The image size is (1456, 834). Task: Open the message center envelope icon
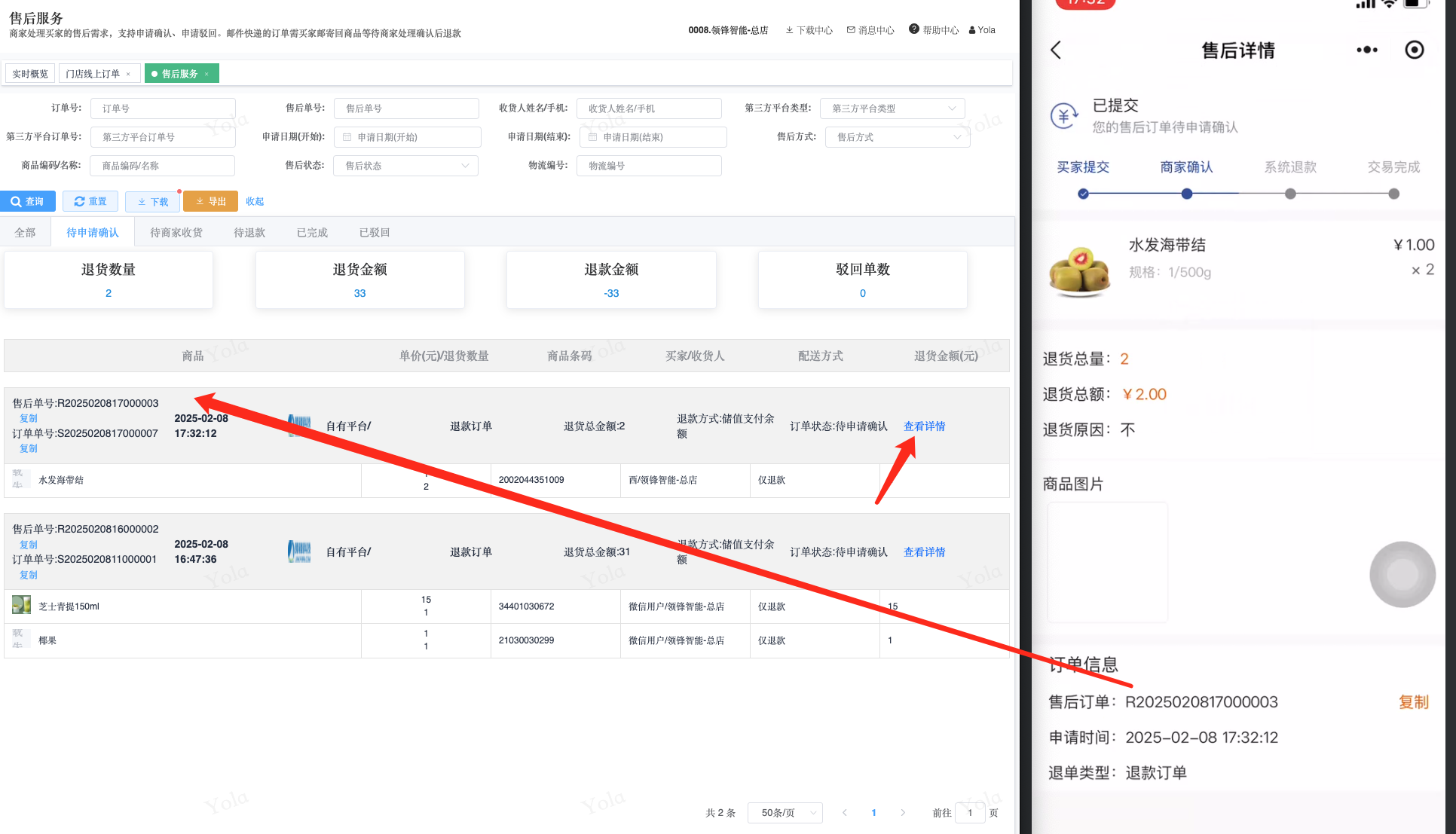coord(851,30)
